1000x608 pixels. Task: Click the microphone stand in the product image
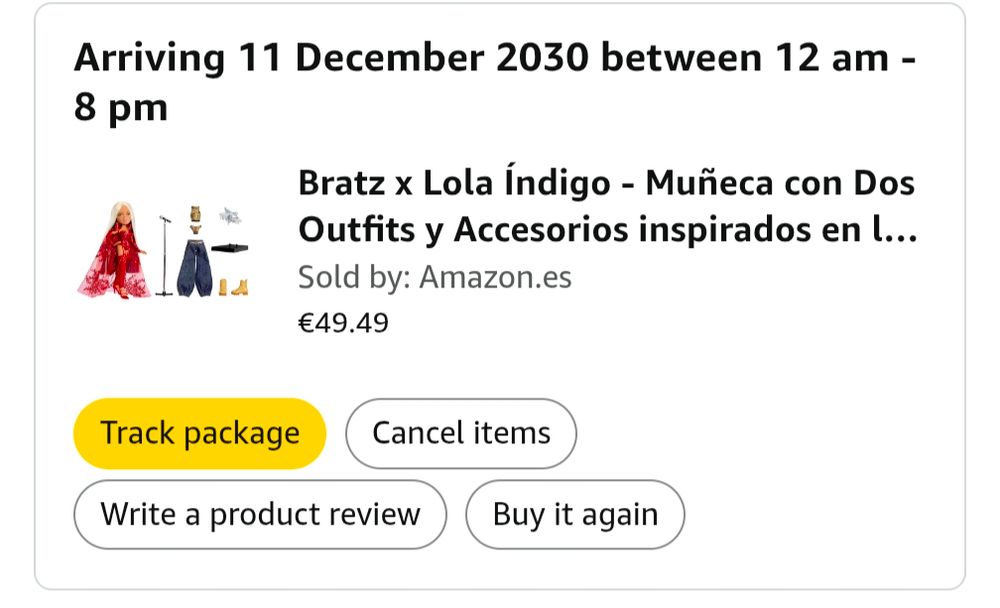click(x=165, y=255)
